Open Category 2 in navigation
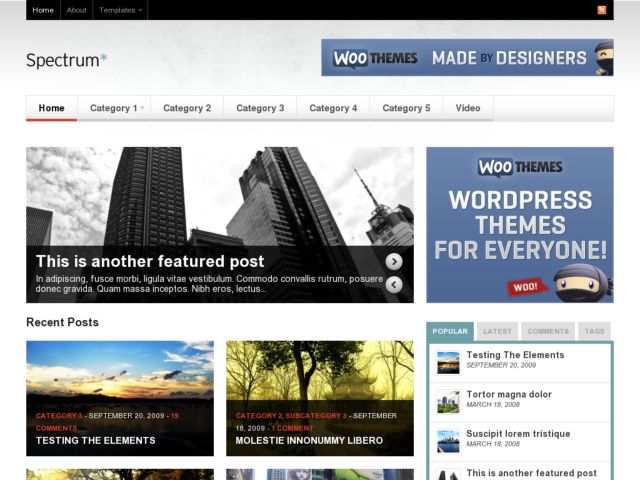Screen dimensions: 640x480 (x=187, y=108)
